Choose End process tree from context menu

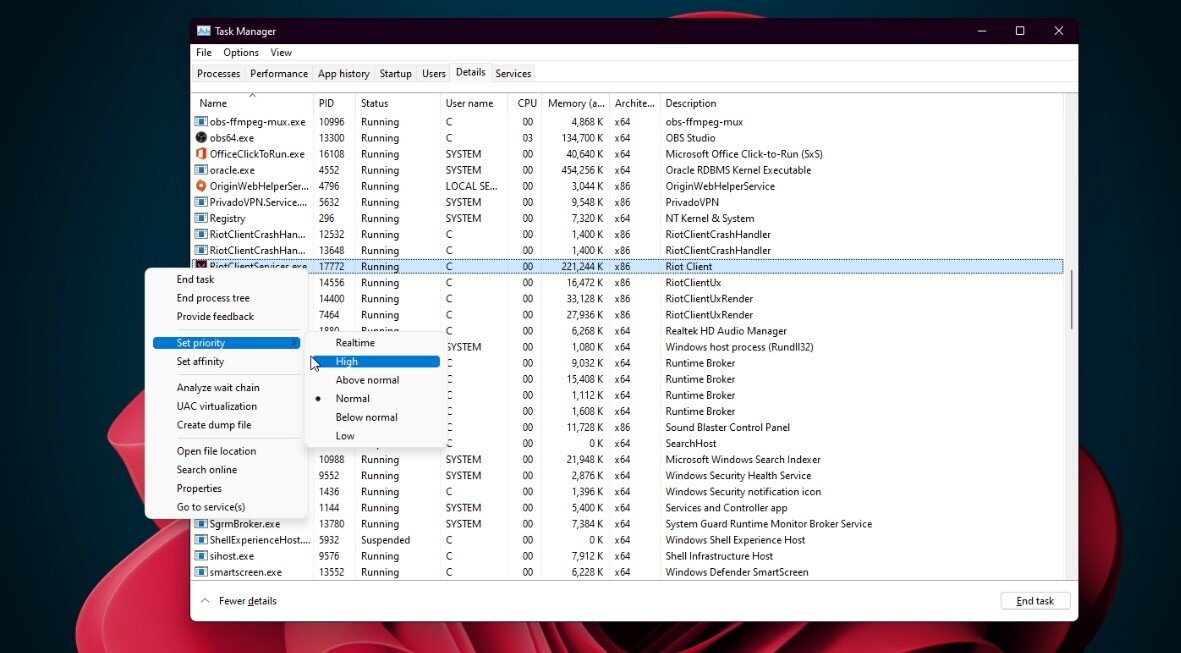(x=213, y=298)
